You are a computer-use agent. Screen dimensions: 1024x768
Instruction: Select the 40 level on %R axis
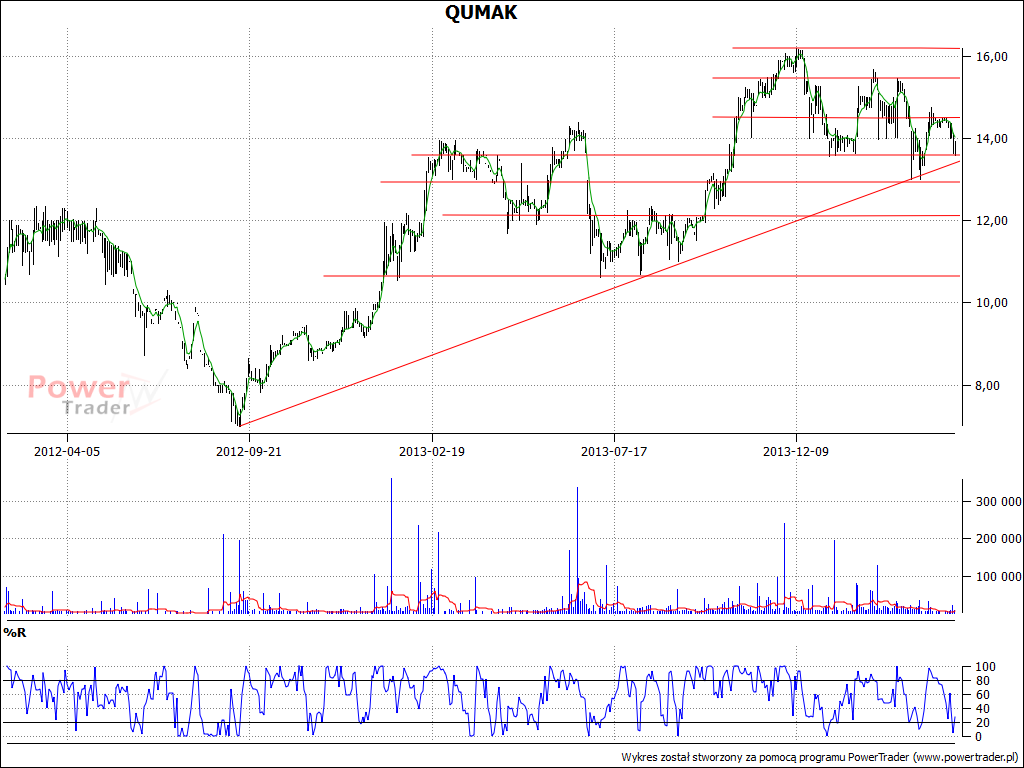981,709
